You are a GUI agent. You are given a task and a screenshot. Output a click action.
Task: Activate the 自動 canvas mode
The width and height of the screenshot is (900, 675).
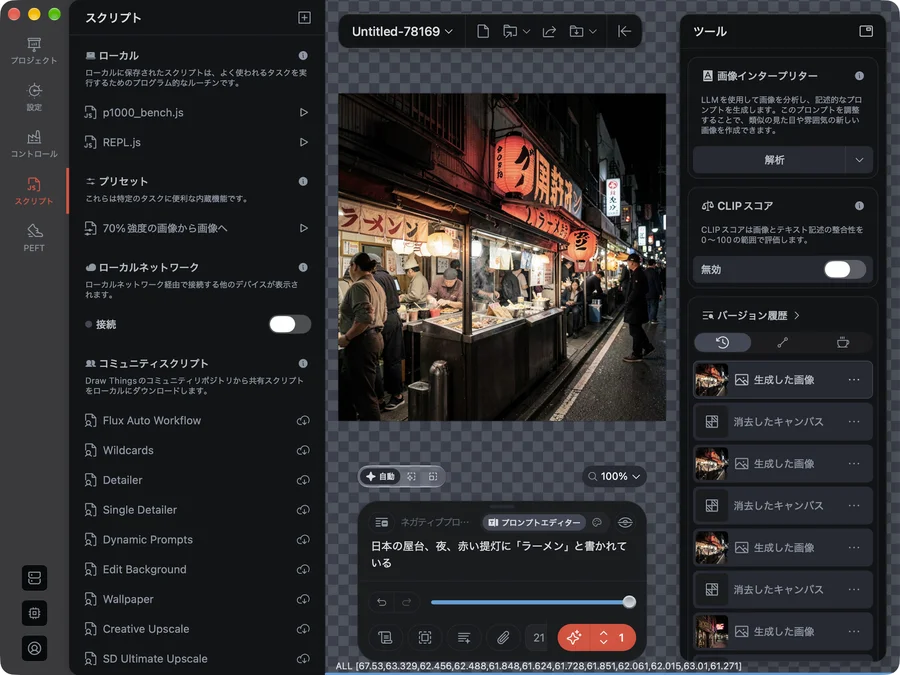[x=381, y=476]
